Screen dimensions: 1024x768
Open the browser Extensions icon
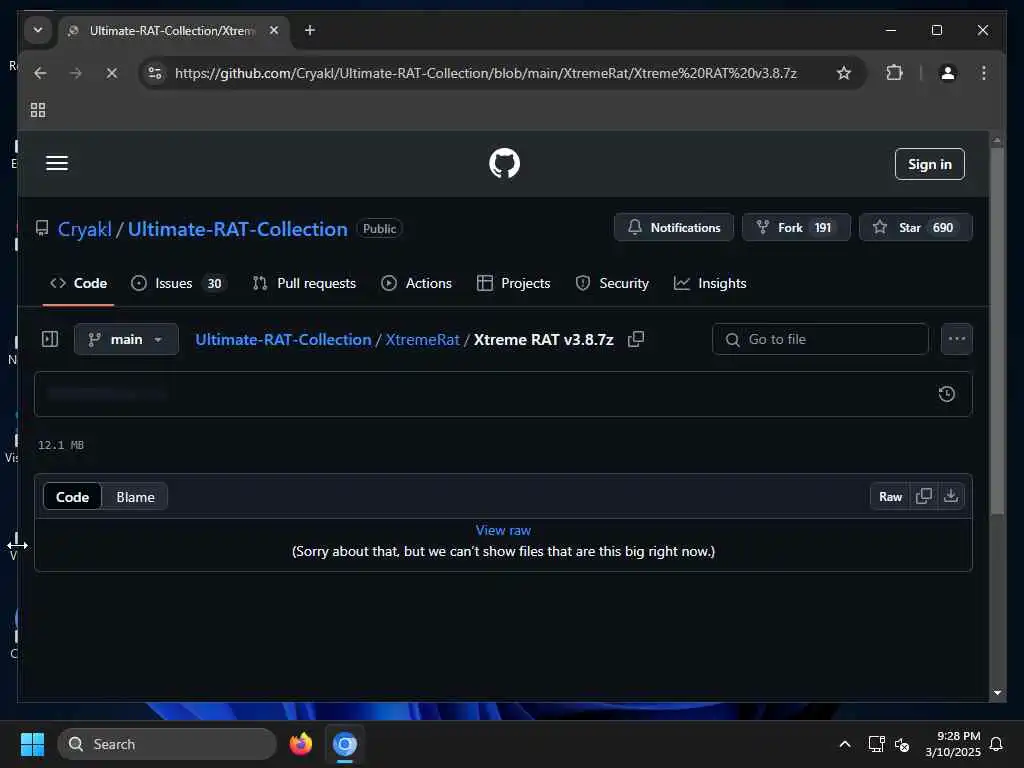(x=894, y=73)
